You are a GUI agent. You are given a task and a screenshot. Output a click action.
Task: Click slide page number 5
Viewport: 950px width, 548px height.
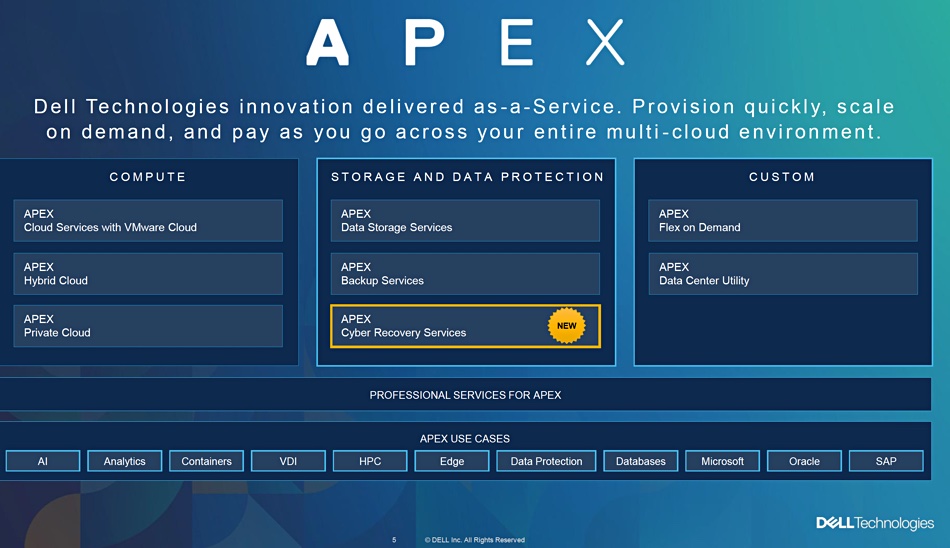394,540
